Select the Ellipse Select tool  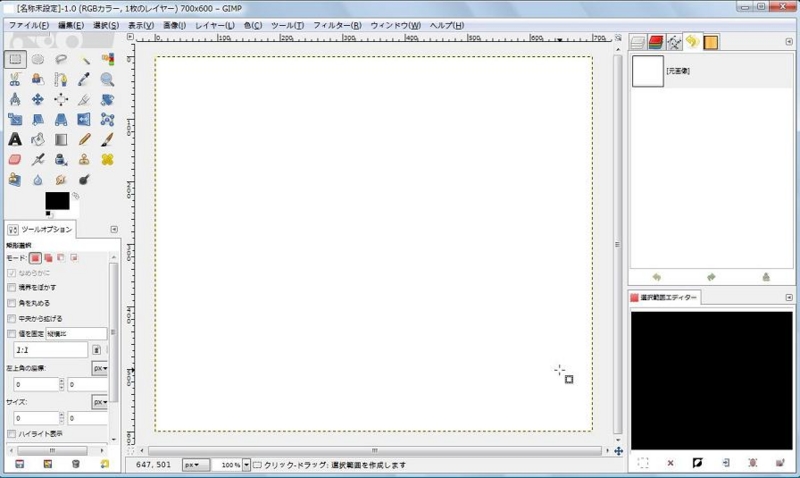coord(38,59)
